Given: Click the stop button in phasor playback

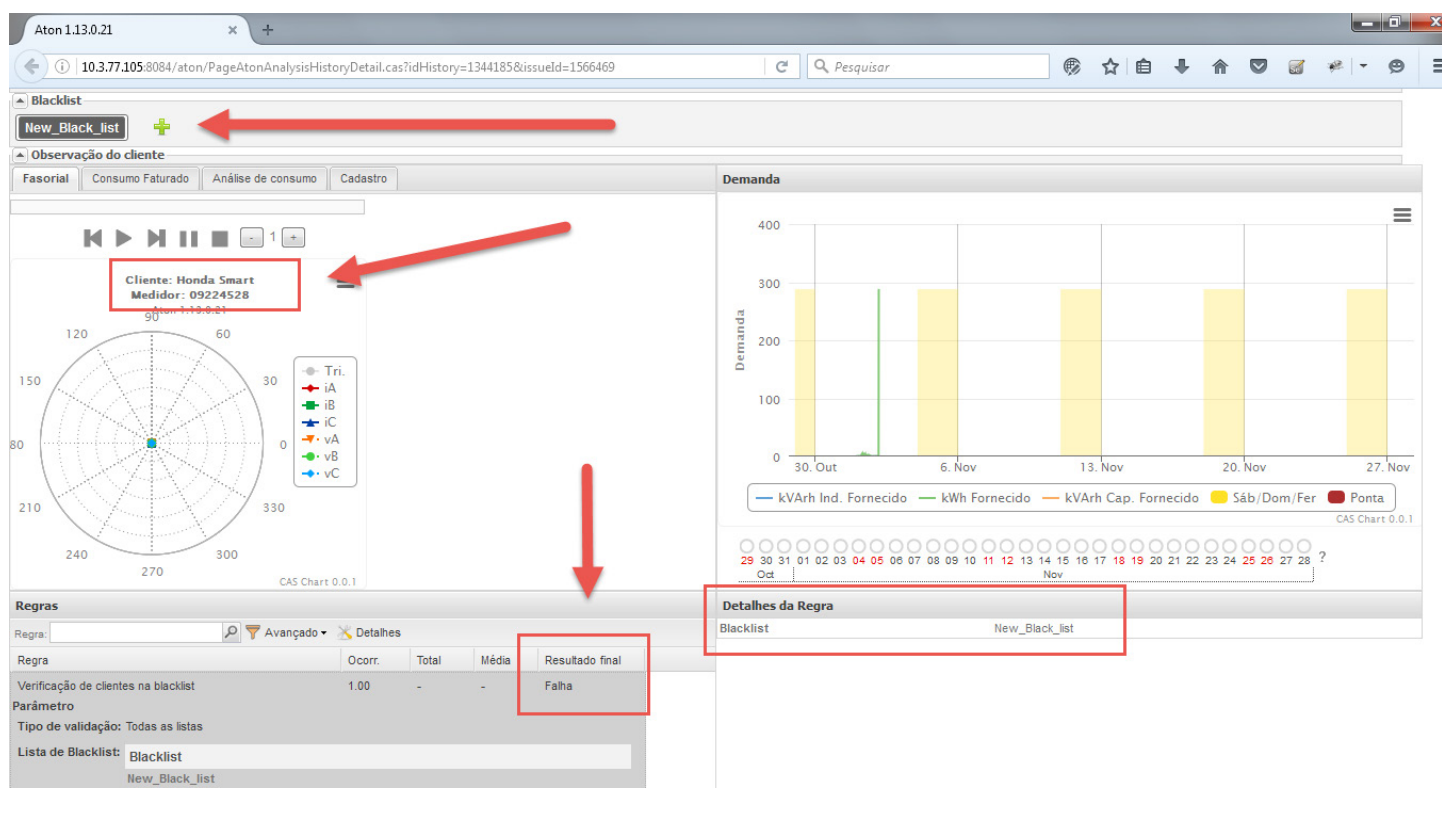Looking at the screenshot, I should 220,238.
